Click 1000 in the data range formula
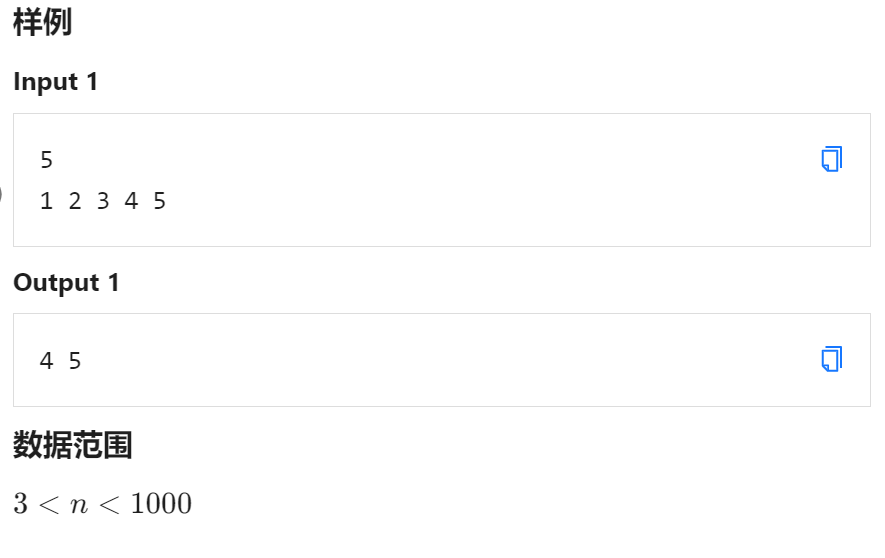 tap(161, 503)
